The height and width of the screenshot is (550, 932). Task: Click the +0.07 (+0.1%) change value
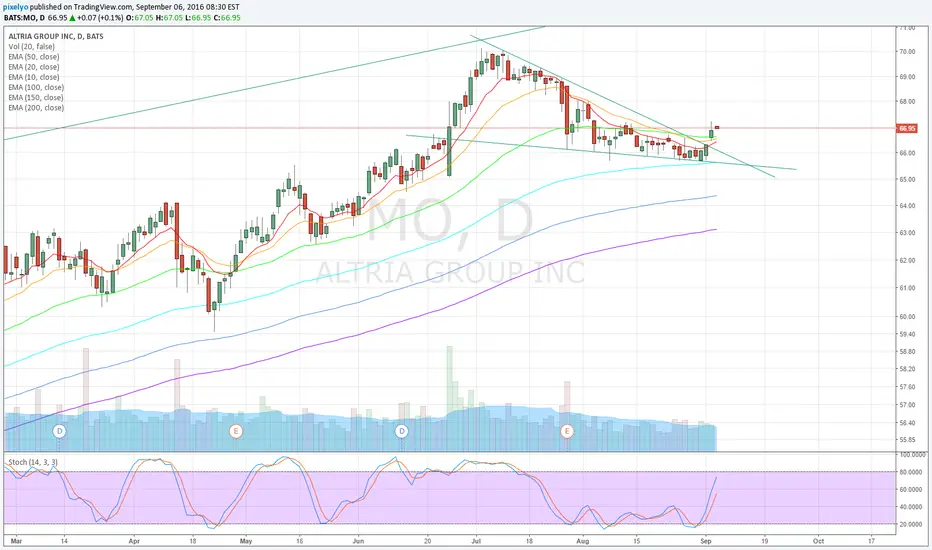point(100,18)
